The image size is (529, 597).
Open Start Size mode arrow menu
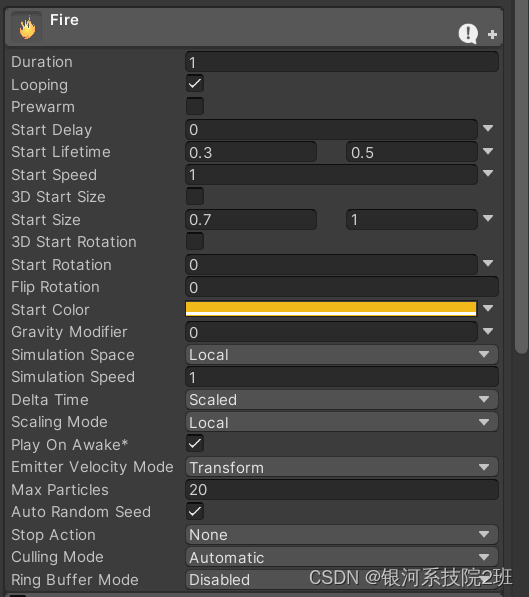pyautogui.click(x=488, y=218)
